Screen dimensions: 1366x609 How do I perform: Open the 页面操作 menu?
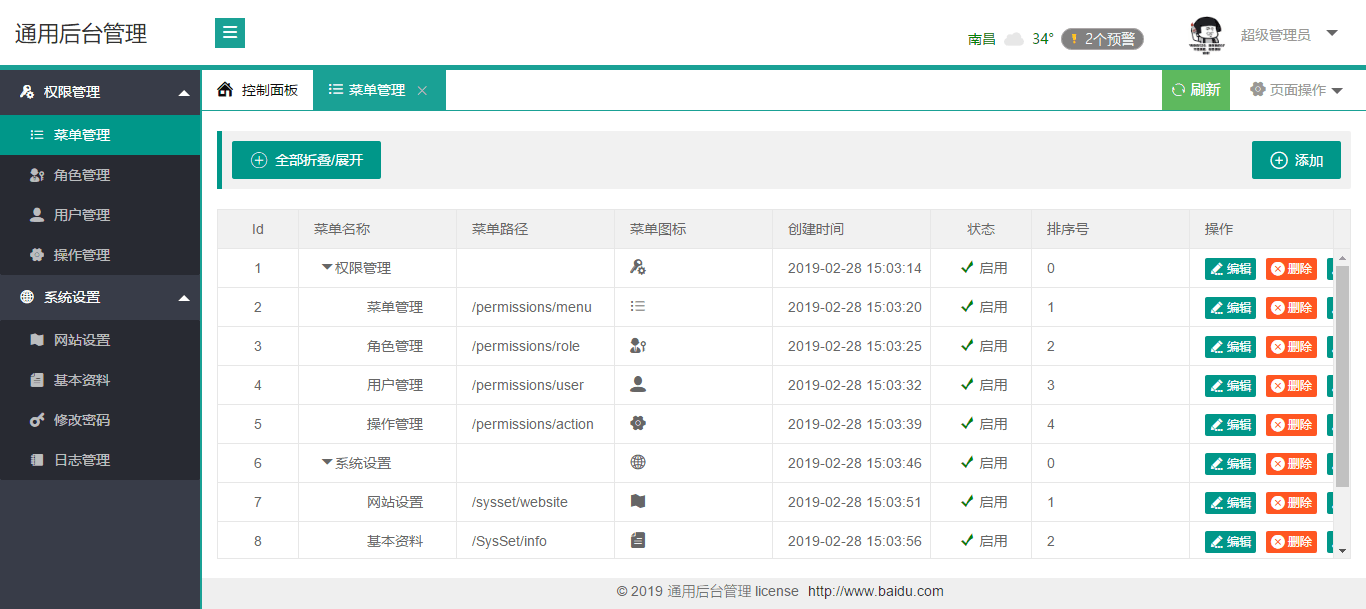pyautogui.click(x=1295, y=89)
